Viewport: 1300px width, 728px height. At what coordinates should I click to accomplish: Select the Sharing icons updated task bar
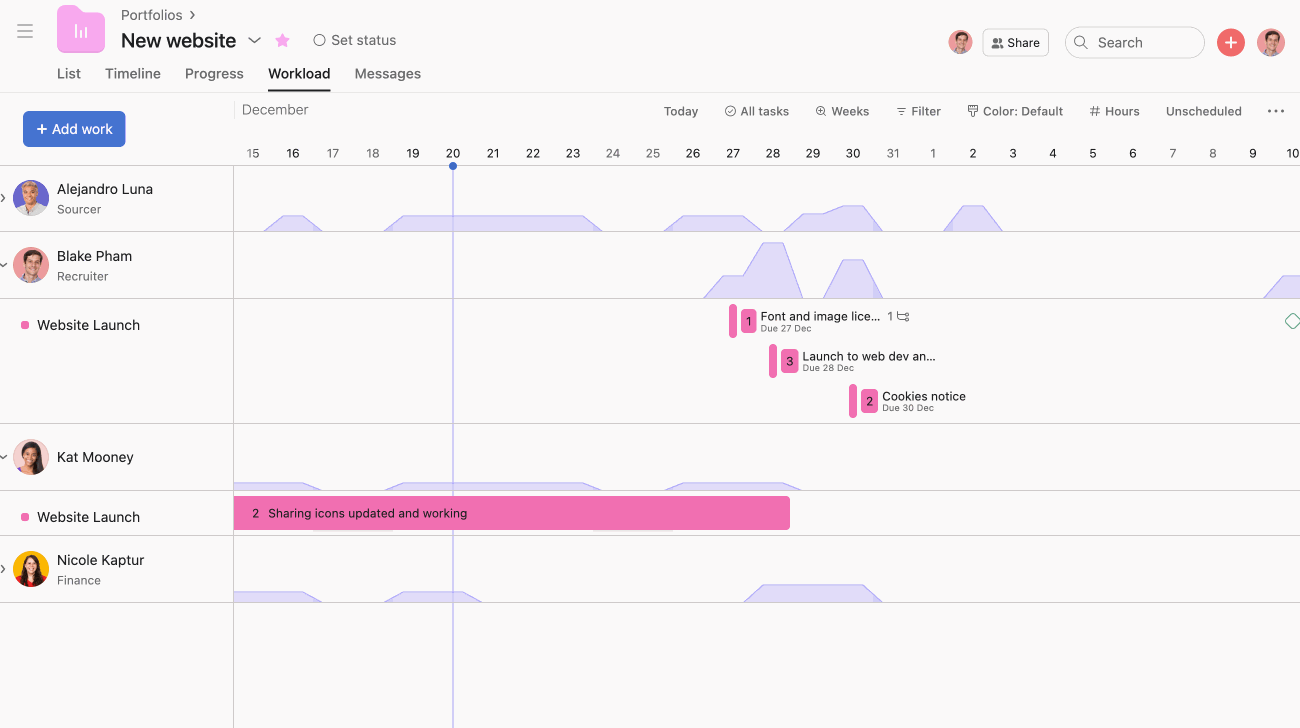510,512
